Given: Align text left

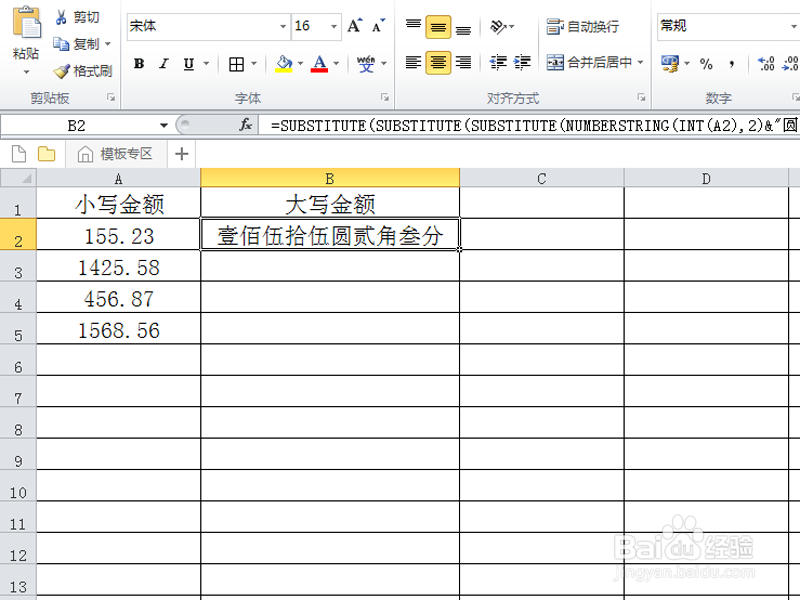Looking at the screenshot, I should tap(413, 63).
